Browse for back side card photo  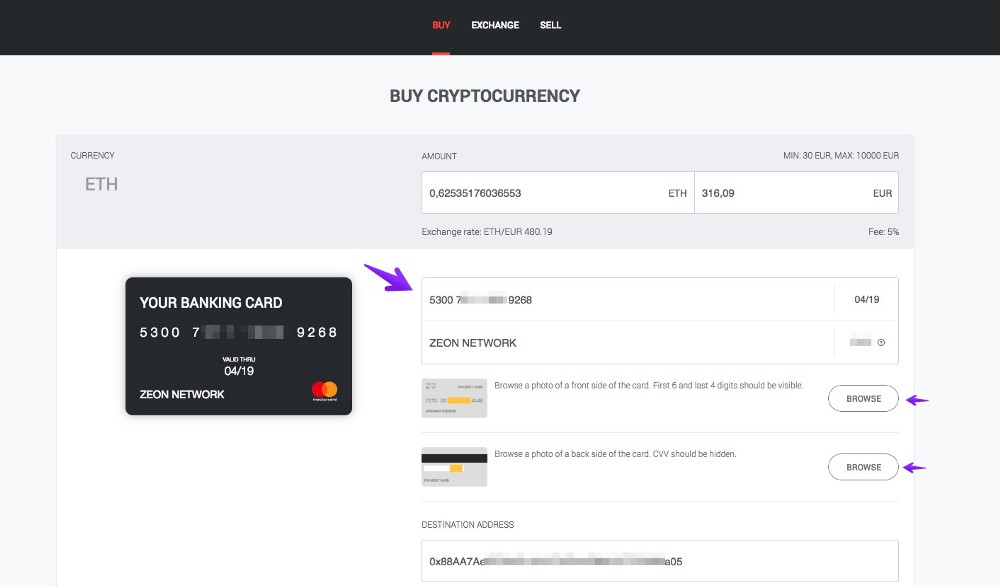863,467
